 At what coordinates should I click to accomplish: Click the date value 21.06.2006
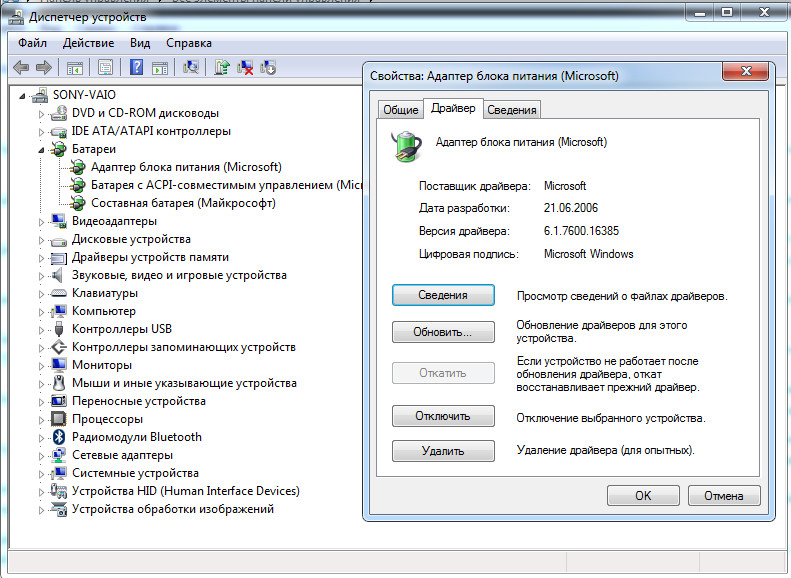(571, 208)
